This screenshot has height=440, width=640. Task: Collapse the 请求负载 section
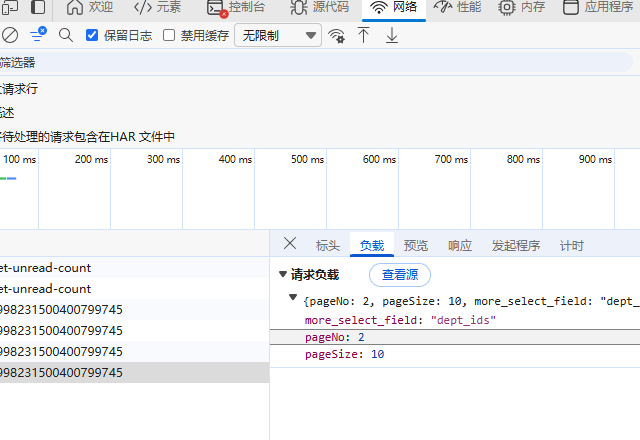[x=283, y=275]
